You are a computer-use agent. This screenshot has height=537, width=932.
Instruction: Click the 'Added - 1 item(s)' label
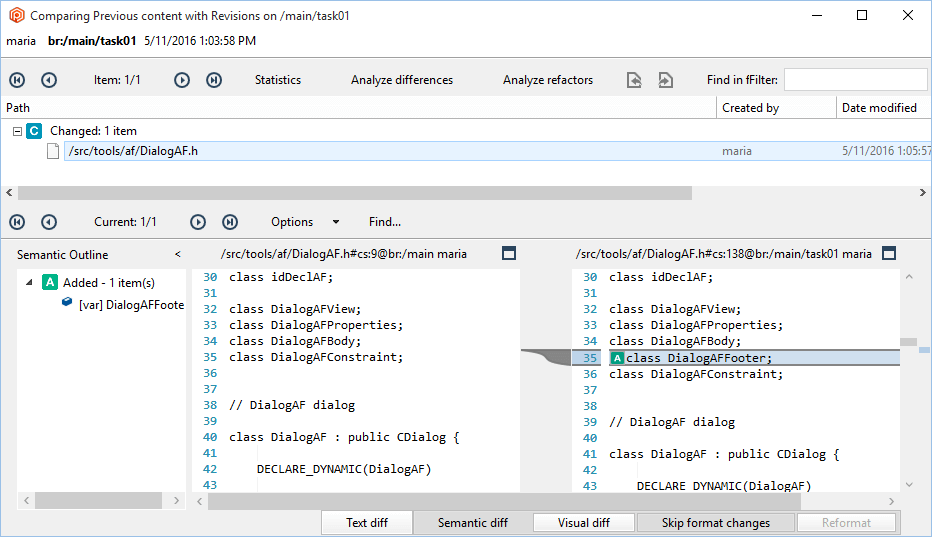click(109, 282)
